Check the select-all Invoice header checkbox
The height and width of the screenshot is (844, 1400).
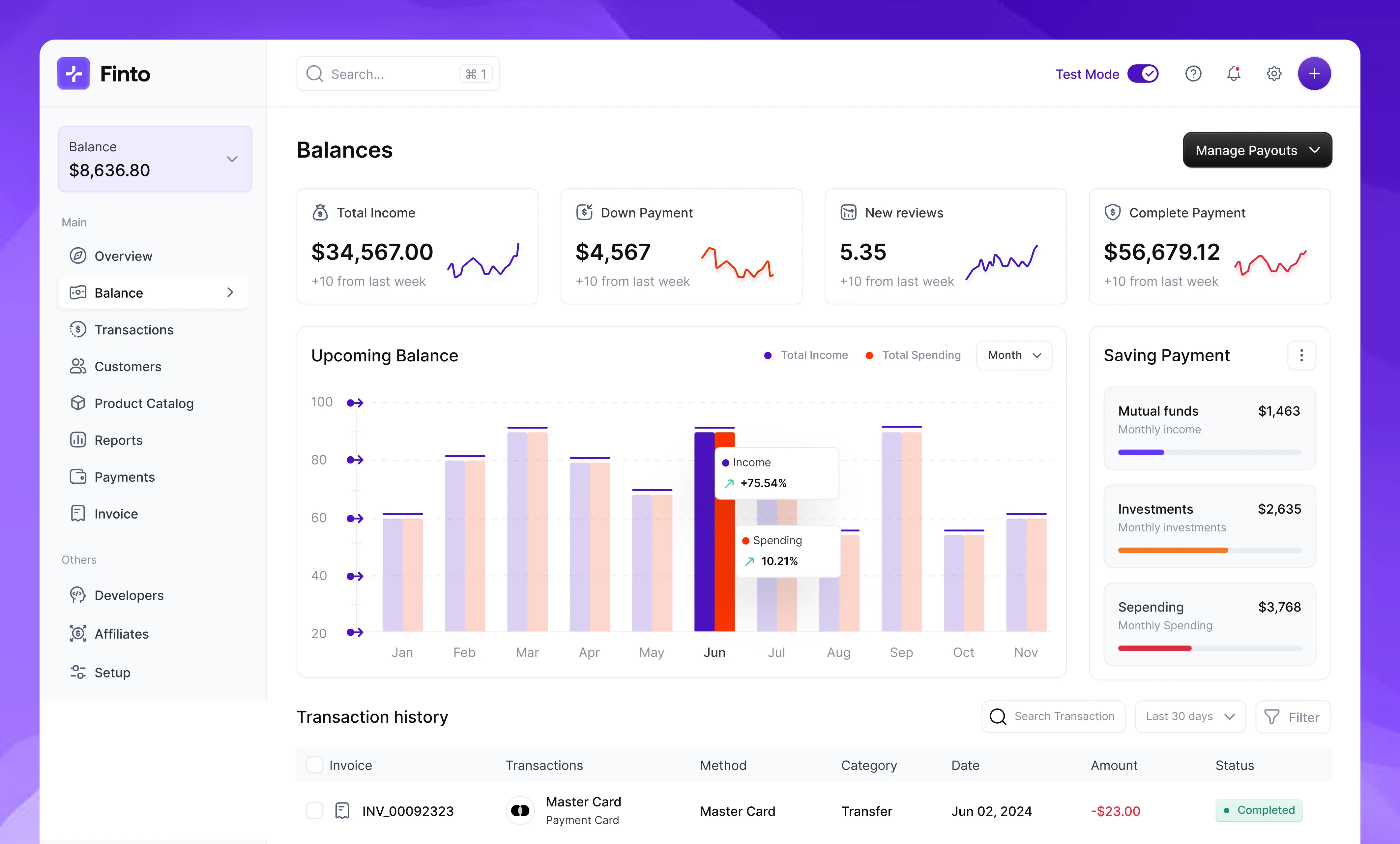(314, 765)
